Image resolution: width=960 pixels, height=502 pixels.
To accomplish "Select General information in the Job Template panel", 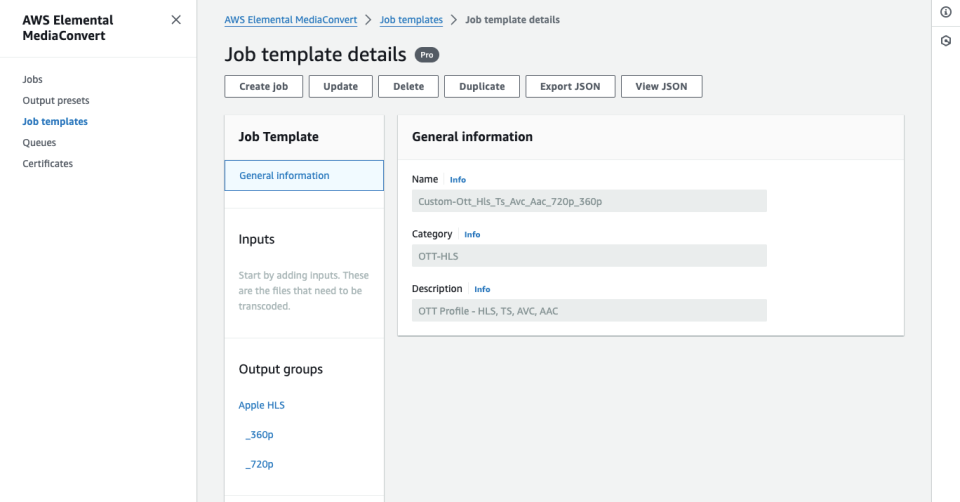I will [284, 176].
